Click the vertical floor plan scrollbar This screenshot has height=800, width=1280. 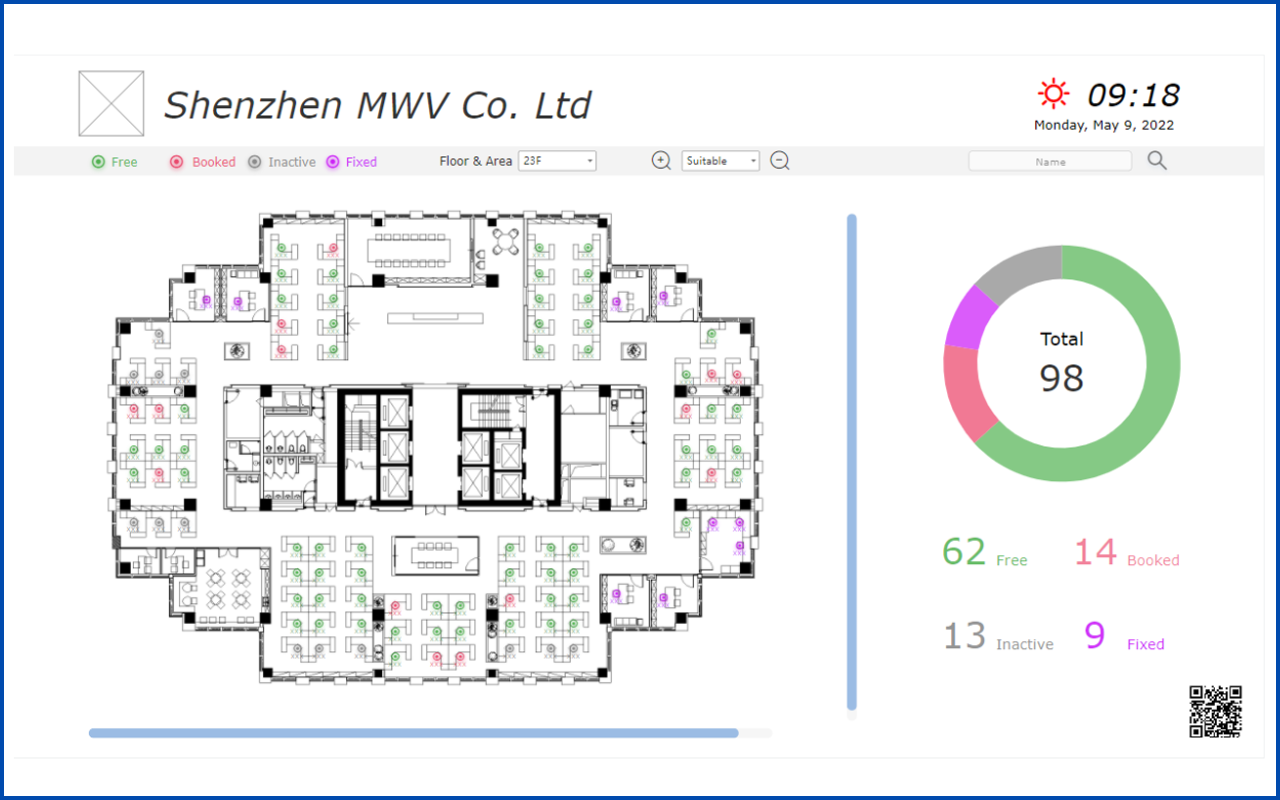click(852, 461)
